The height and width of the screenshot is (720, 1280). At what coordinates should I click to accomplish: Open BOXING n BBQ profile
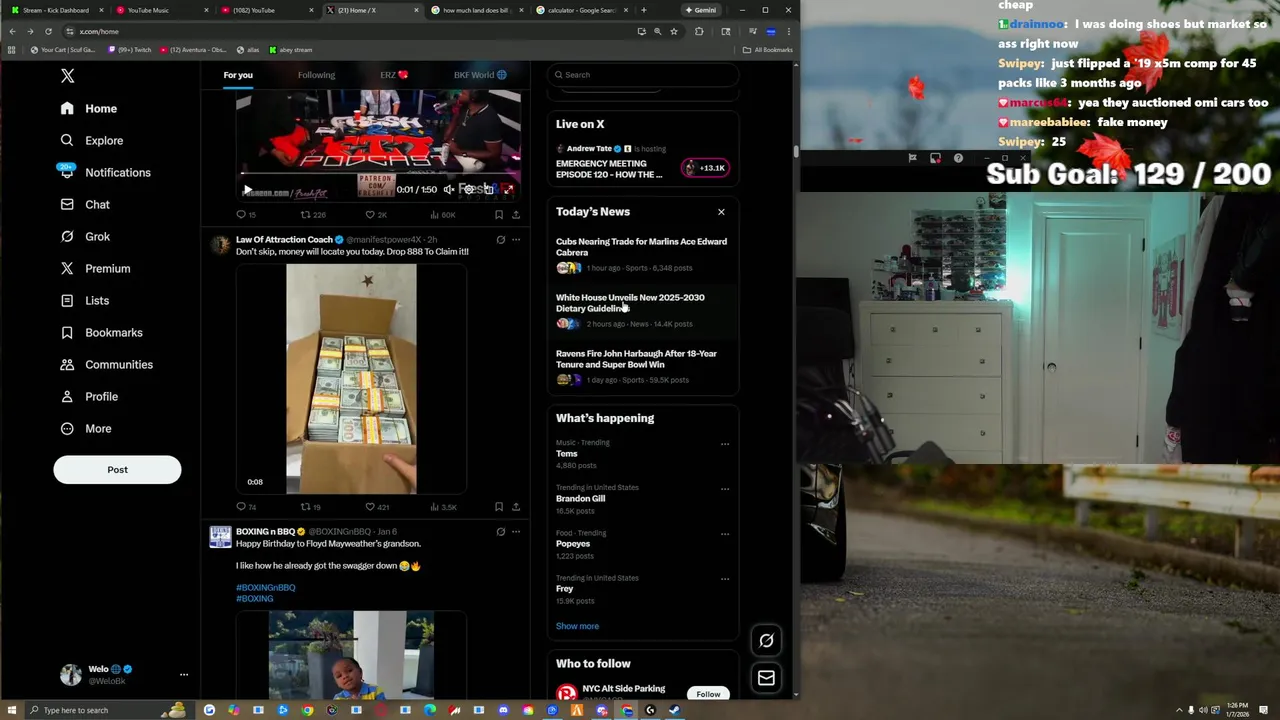click(265, 532)
